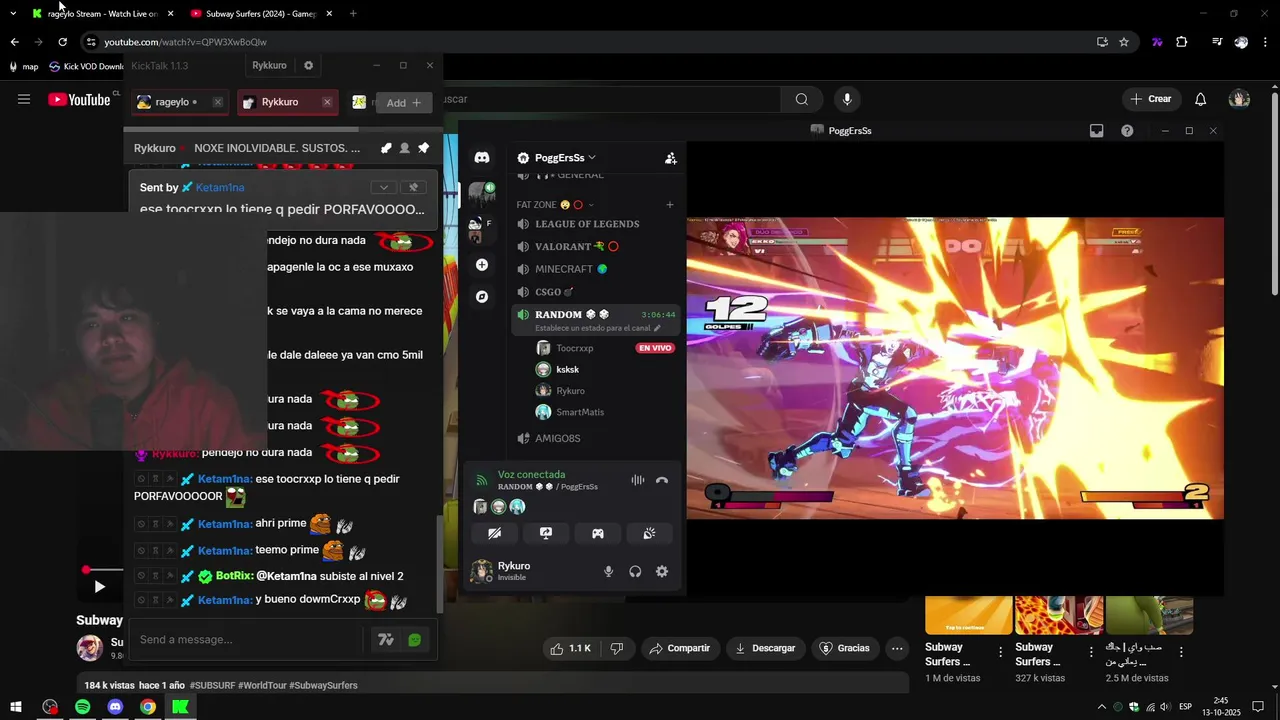Open Discord help question mark icon
Image resolution: width=1280 pixels, height=720 pixels.
click(1127, 131)
